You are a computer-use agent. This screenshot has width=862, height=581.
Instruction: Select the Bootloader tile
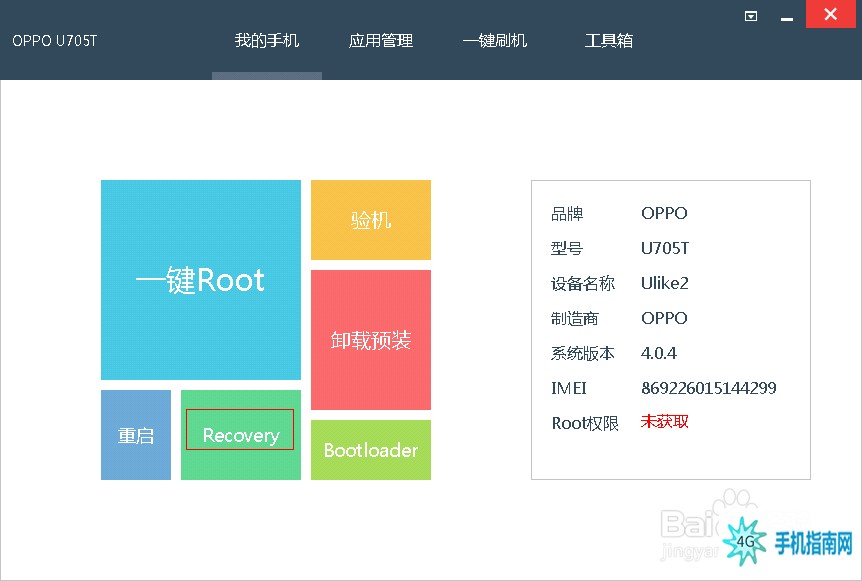(370, 450)
